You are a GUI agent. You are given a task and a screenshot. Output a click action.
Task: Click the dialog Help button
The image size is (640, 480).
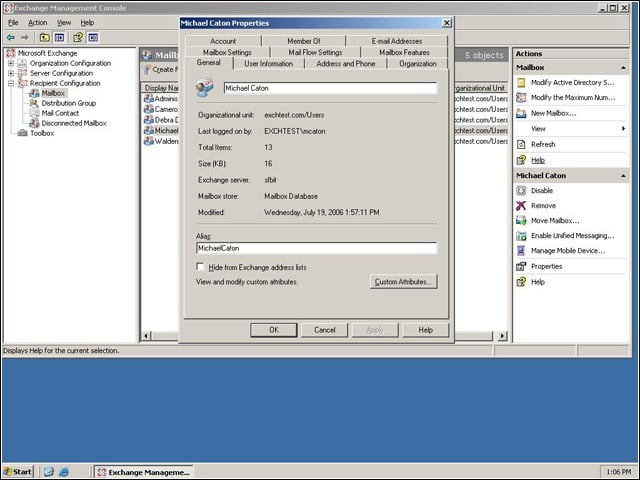425,330
